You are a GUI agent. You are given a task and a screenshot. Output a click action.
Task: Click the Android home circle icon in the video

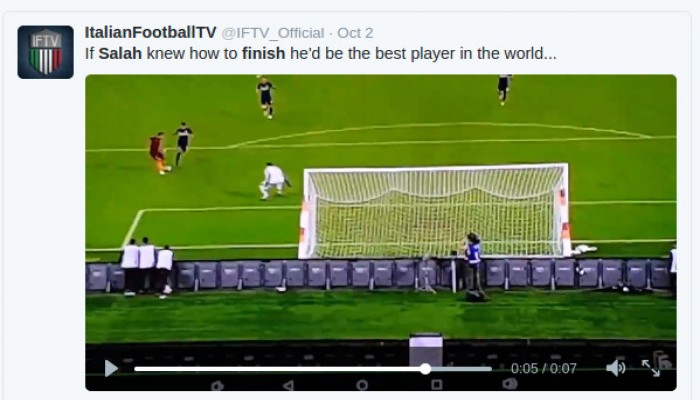(x=362, y=385)
